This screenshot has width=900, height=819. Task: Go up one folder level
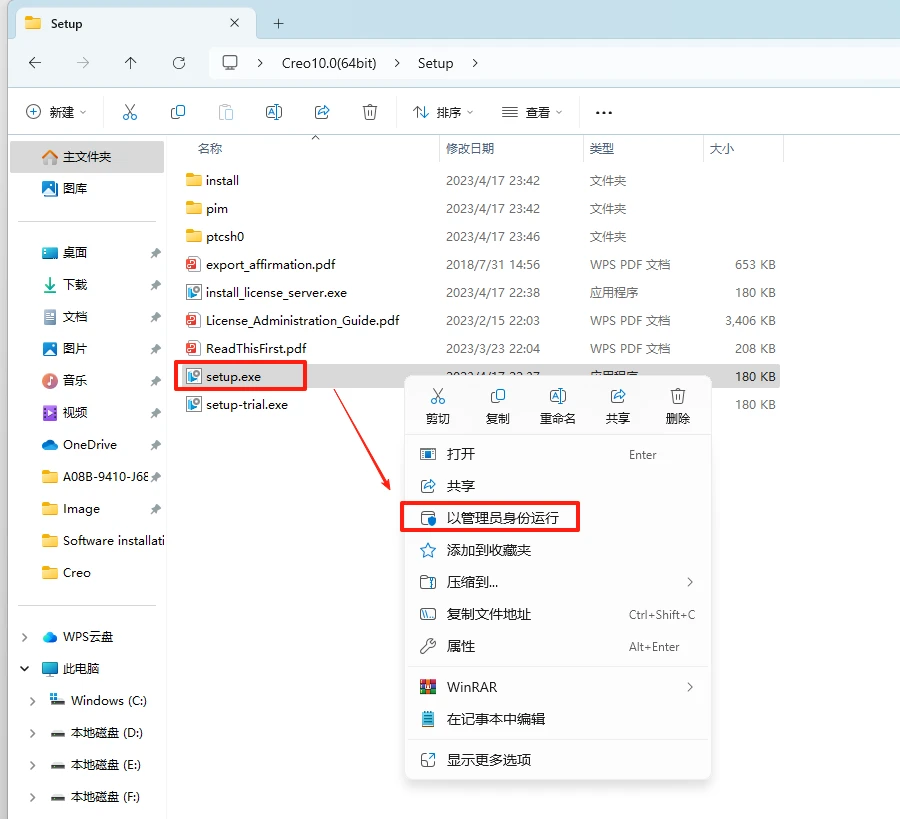coord(130,63)
